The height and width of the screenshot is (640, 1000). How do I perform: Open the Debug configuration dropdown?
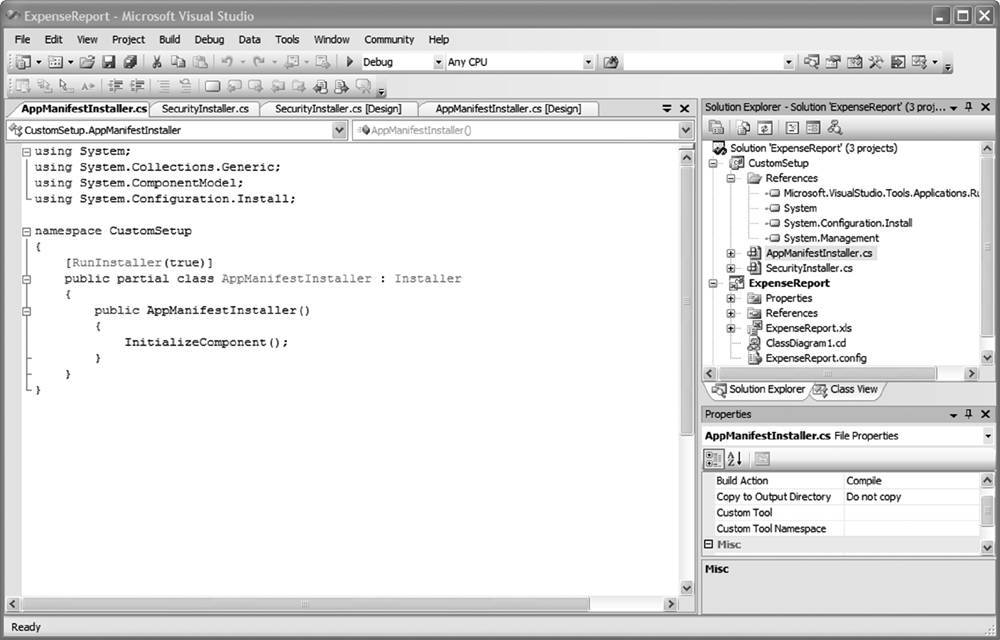click(438, 62)
